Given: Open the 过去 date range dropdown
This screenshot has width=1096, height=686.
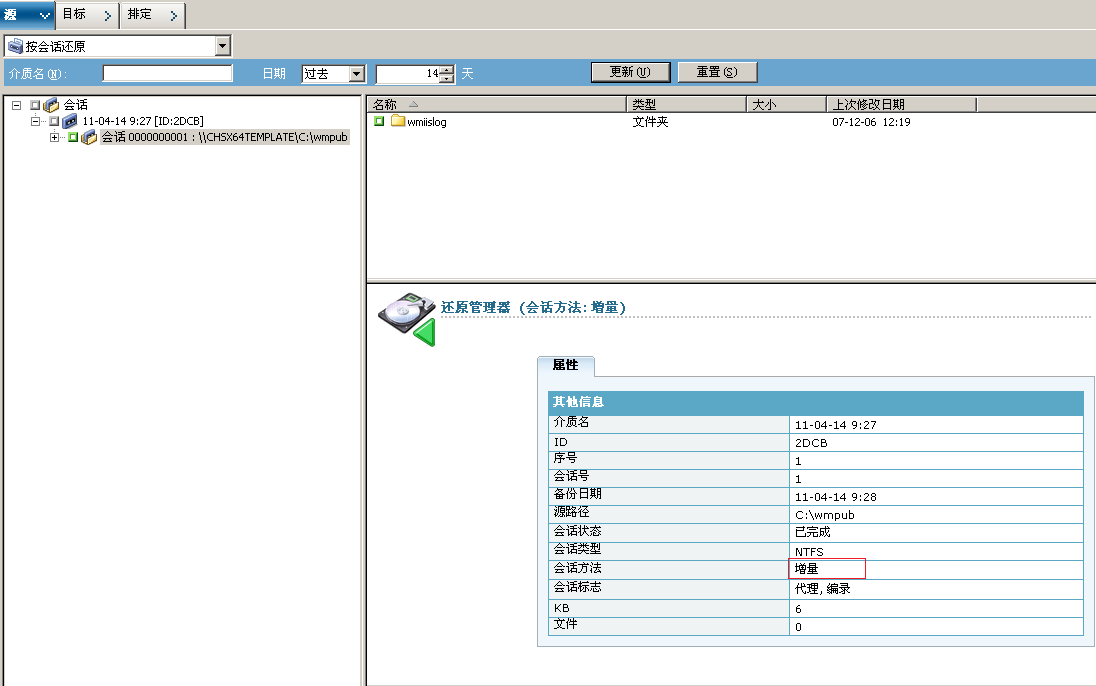Looking at the screenshot, I should point(357,74).
